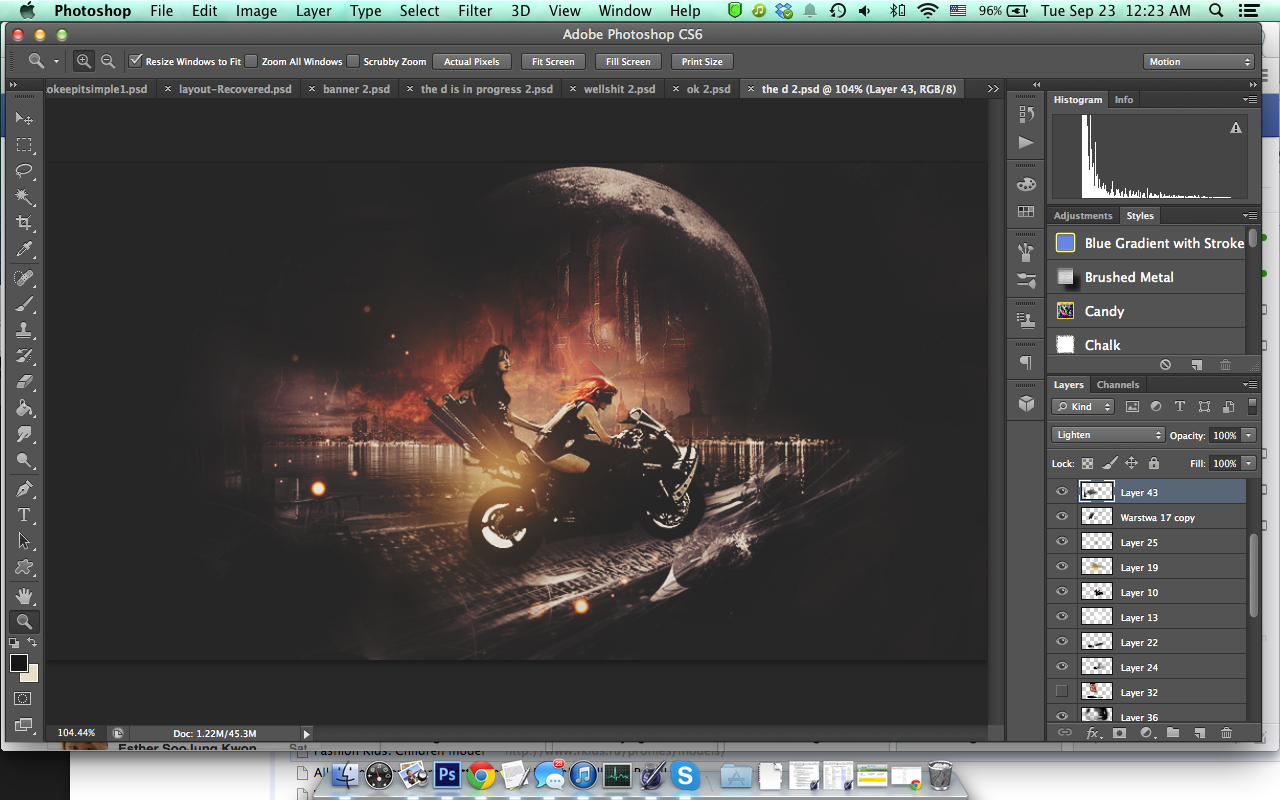Select the Brush tool

(x=24, y=304)
